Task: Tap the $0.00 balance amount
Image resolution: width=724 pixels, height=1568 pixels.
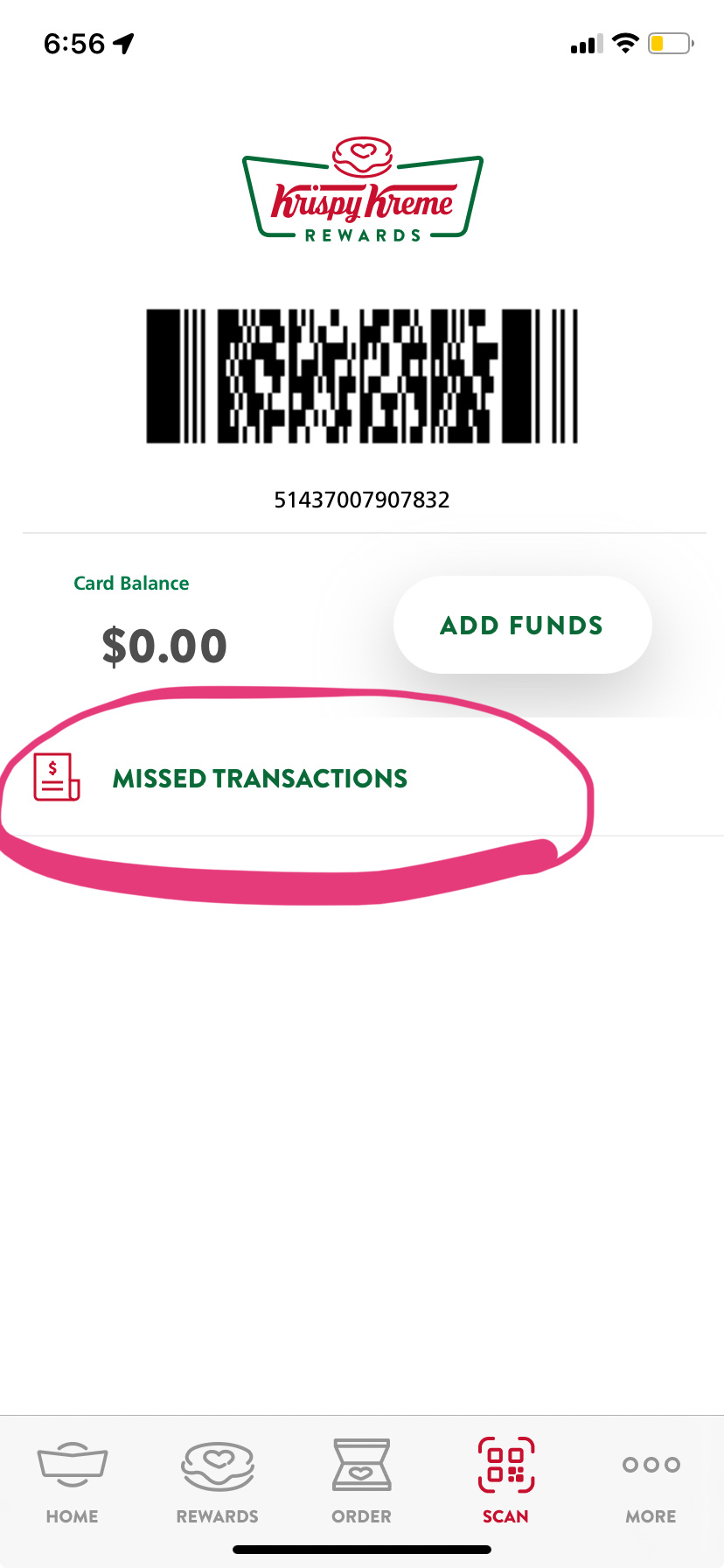Action: 164,647
